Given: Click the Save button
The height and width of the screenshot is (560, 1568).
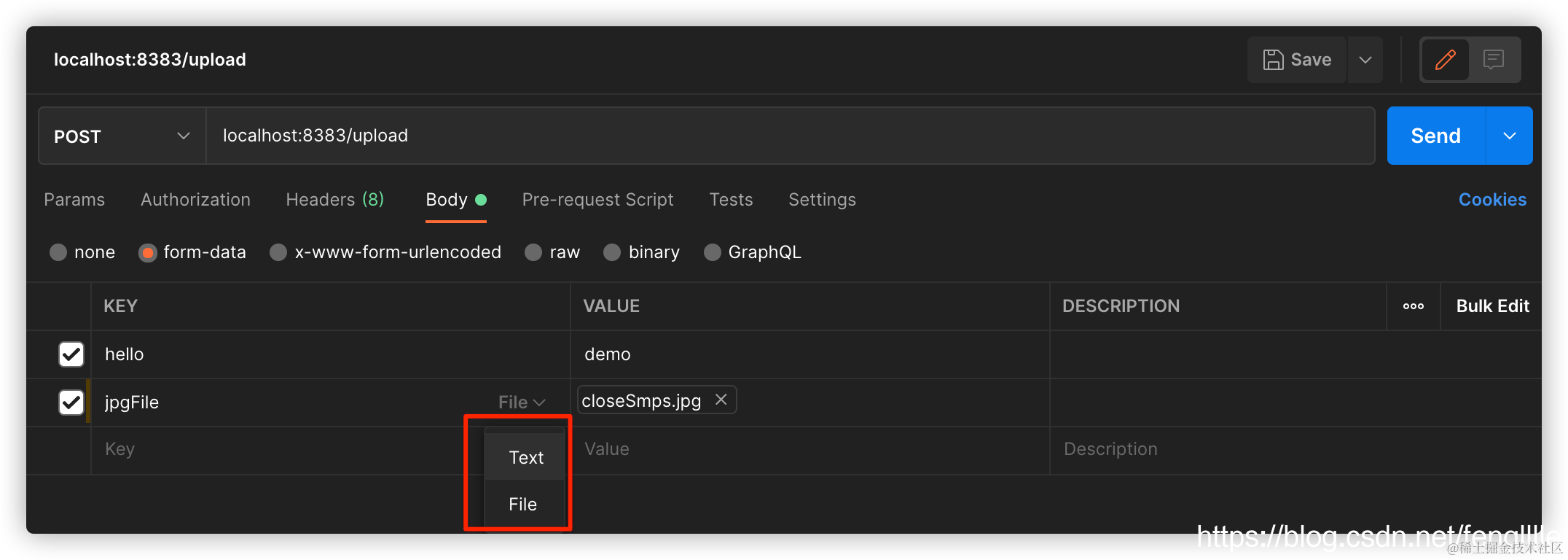Looking at the screenshot, I should 1297,60.
